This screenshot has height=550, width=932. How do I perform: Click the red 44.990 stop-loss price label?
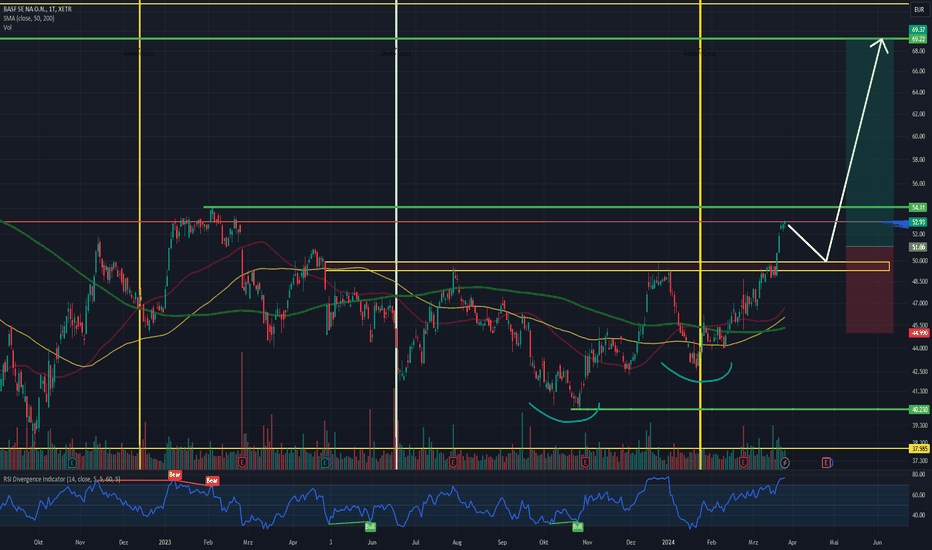[918, 333]
